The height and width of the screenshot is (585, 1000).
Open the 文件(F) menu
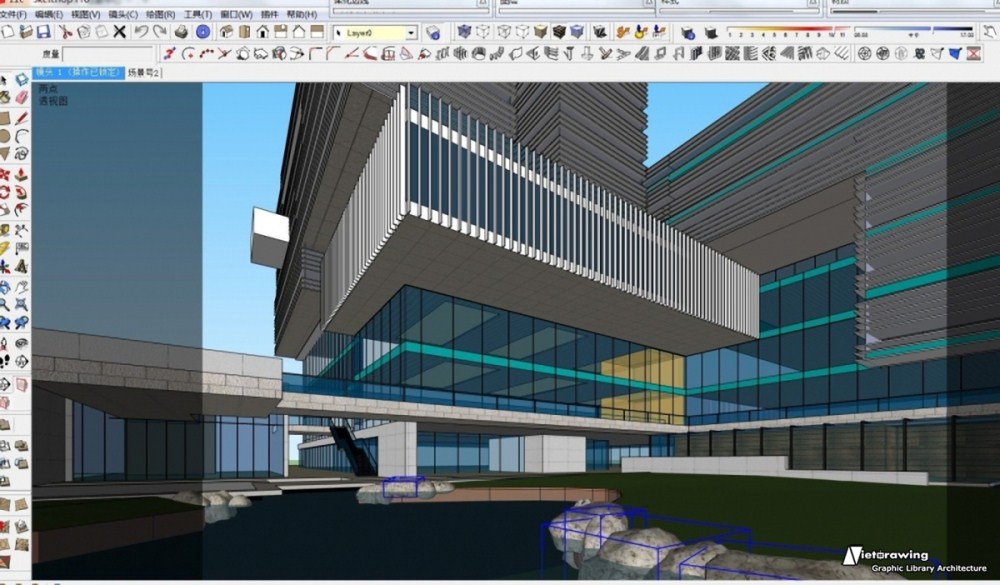point(13,14)
